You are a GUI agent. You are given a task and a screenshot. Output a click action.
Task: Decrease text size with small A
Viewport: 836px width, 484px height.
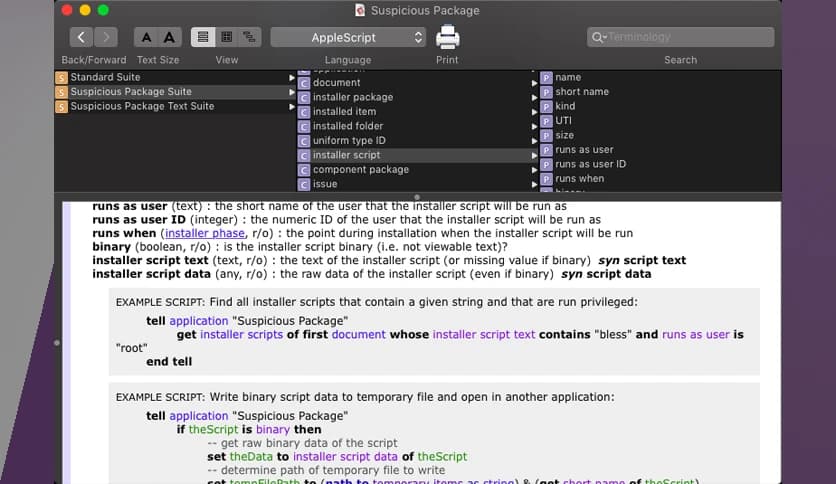146,37
